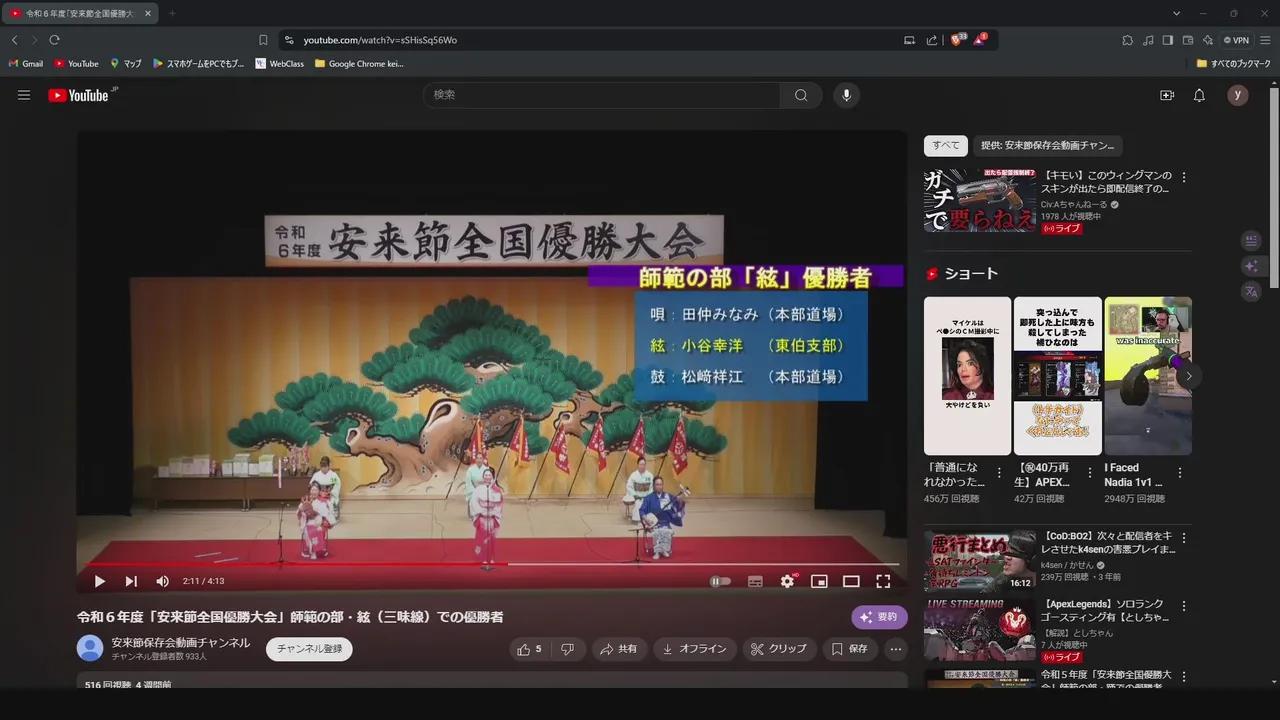Open the Brave Rewards icon
1280x720 pixels.
tap(981, 40)
